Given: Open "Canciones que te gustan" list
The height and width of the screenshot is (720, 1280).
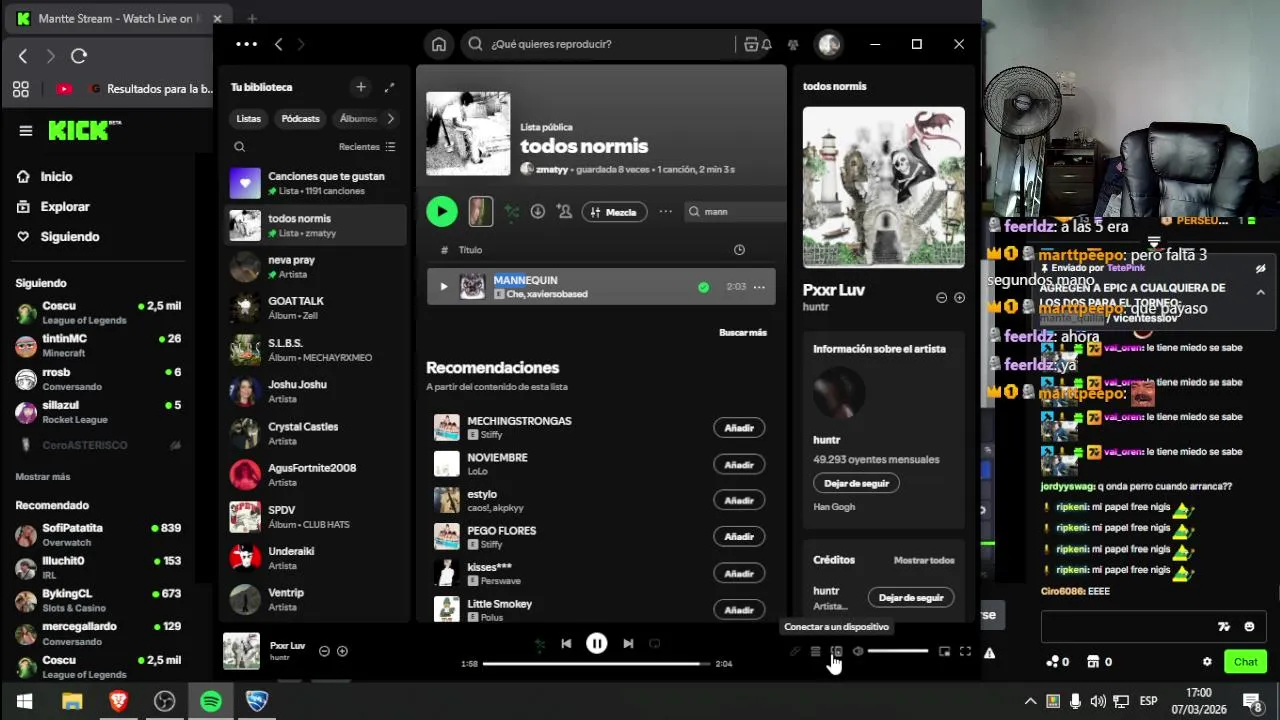Looking at the screenshot, I should 316,183.
